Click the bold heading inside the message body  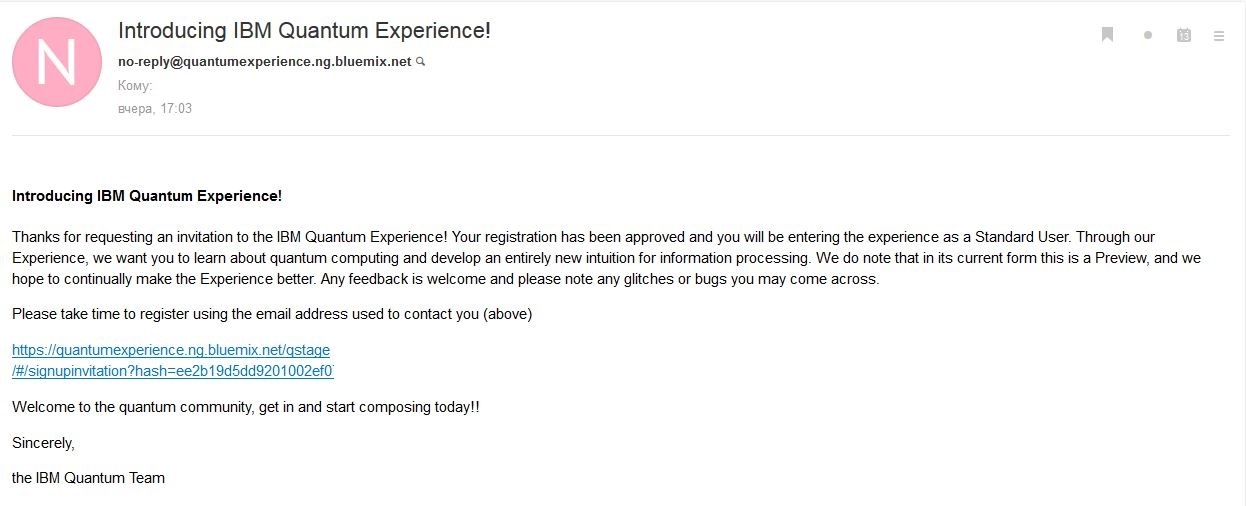pyautogui.click(x=147, y=196)
